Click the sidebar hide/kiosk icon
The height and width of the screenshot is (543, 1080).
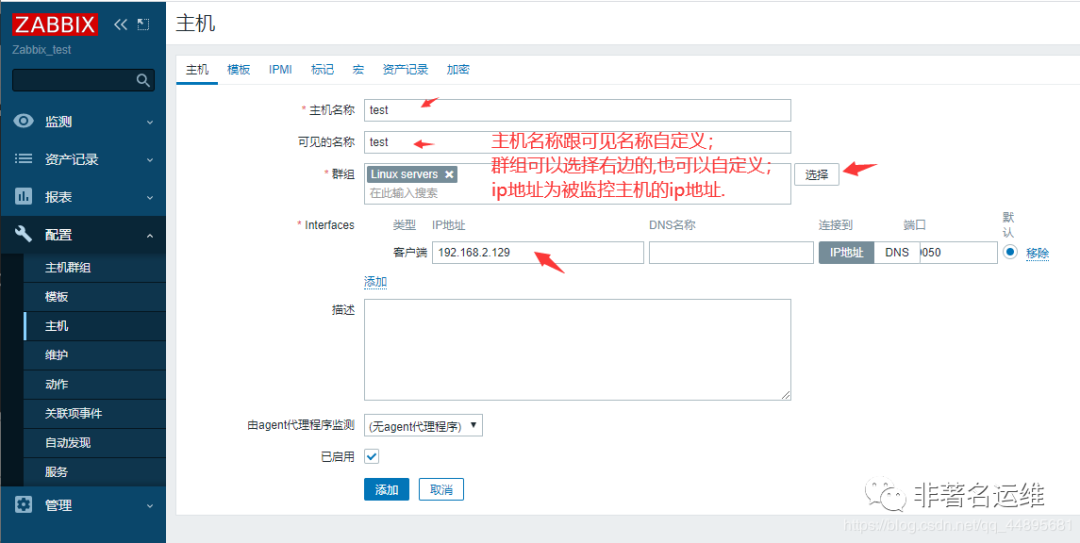(x=143, y=25)
